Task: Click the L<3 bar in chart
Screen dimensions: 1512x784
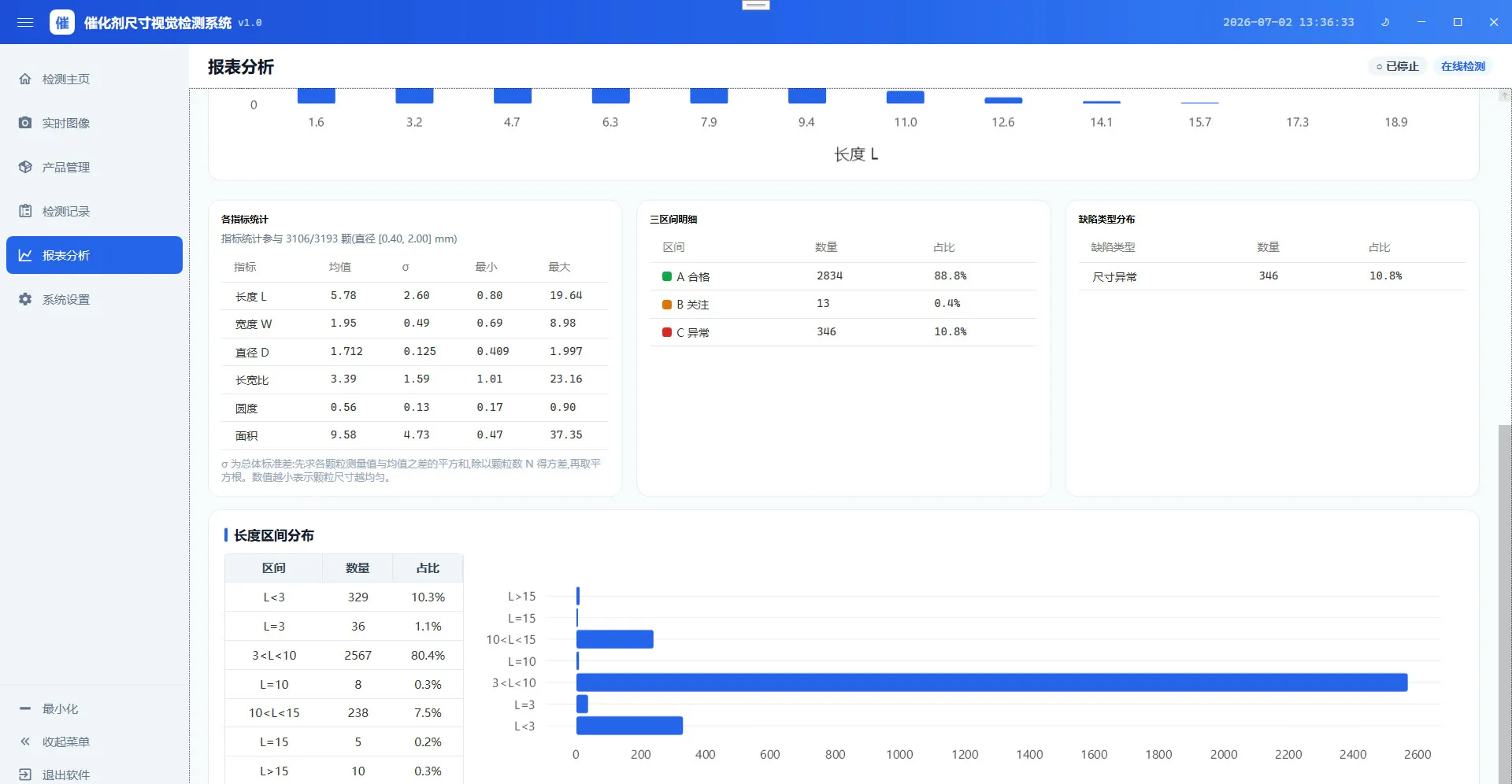Action: pos(629,726)
